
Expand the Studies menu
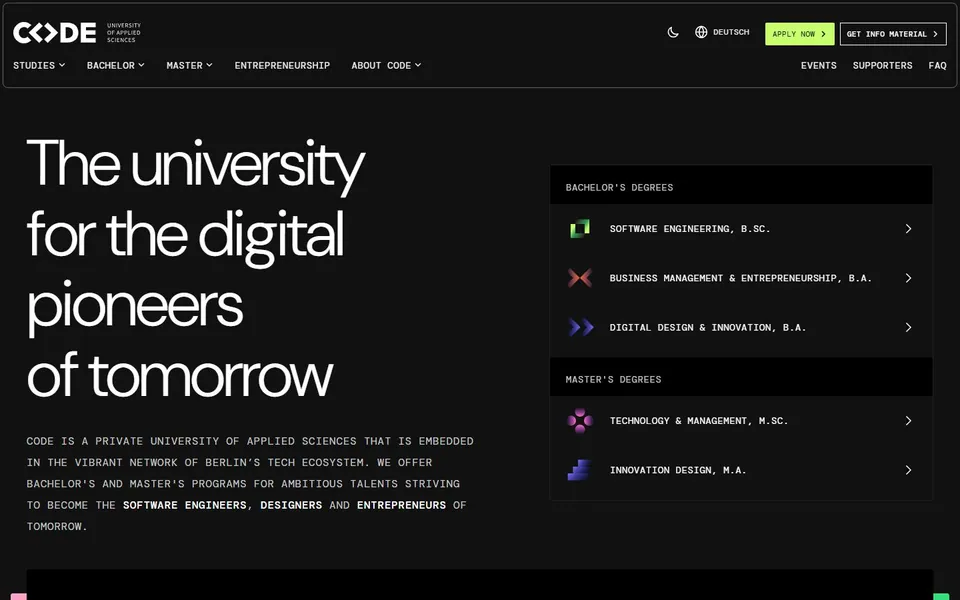click(x=39, y=65)
